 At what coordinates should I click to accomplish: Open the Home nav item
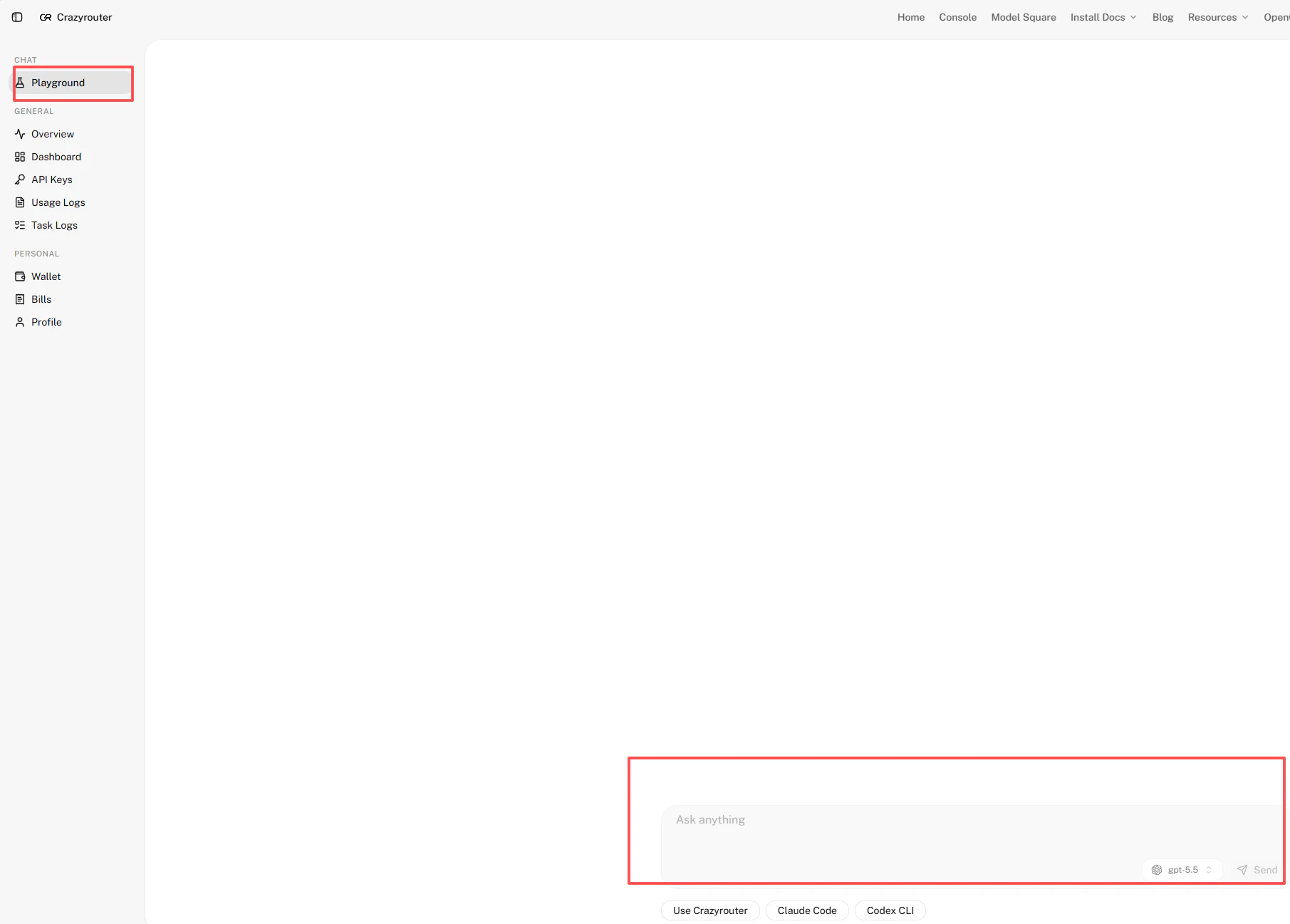[911, 17]
